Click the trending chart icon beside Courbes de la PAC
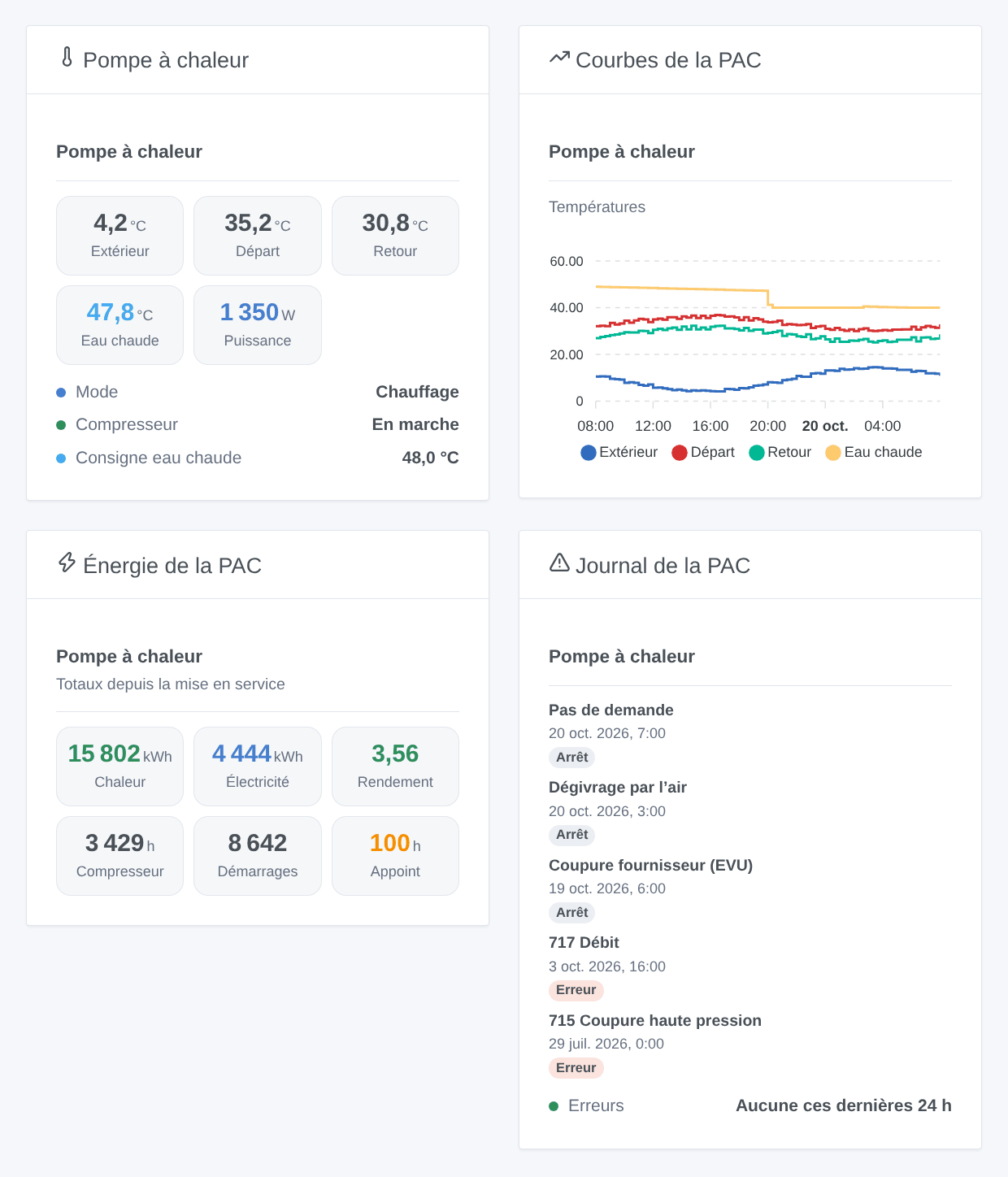1008x1177 pixels. click(x=559, y=58)
